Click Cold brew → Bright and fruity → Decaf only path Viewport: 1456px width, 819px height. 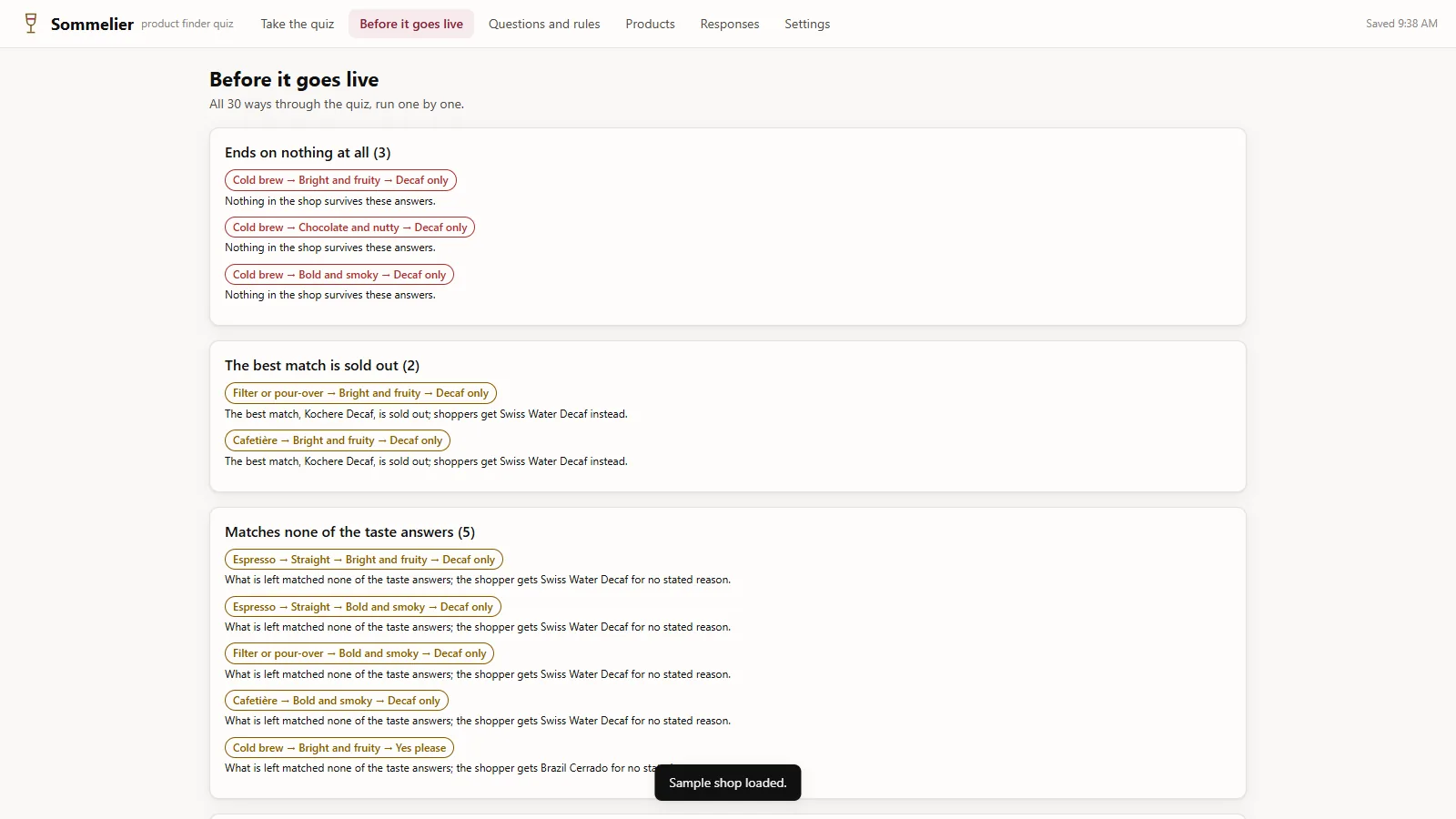click(340, 180)
